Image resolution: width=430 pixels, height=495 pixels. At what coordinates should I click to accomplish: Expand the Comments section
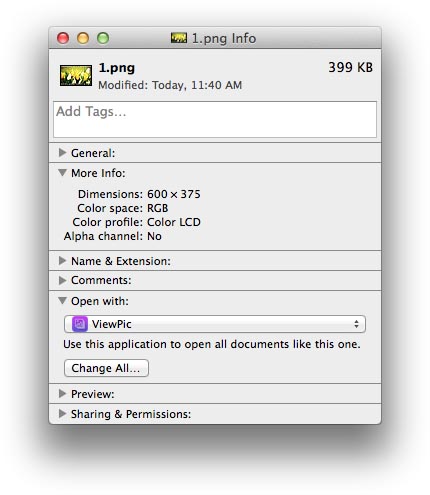pos(62,280)
